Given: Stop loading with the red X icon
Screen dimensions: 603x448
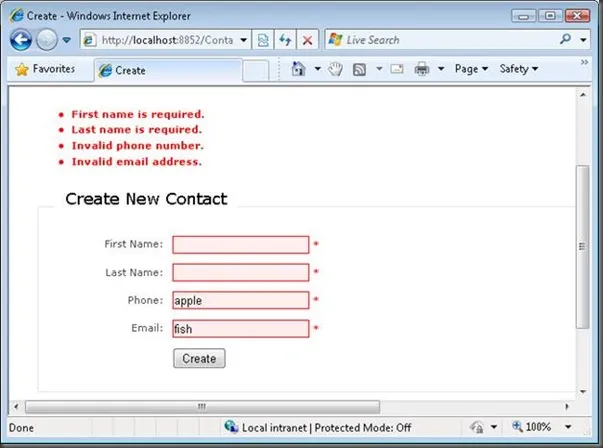Looking at the screenshot, I should 307,40.
